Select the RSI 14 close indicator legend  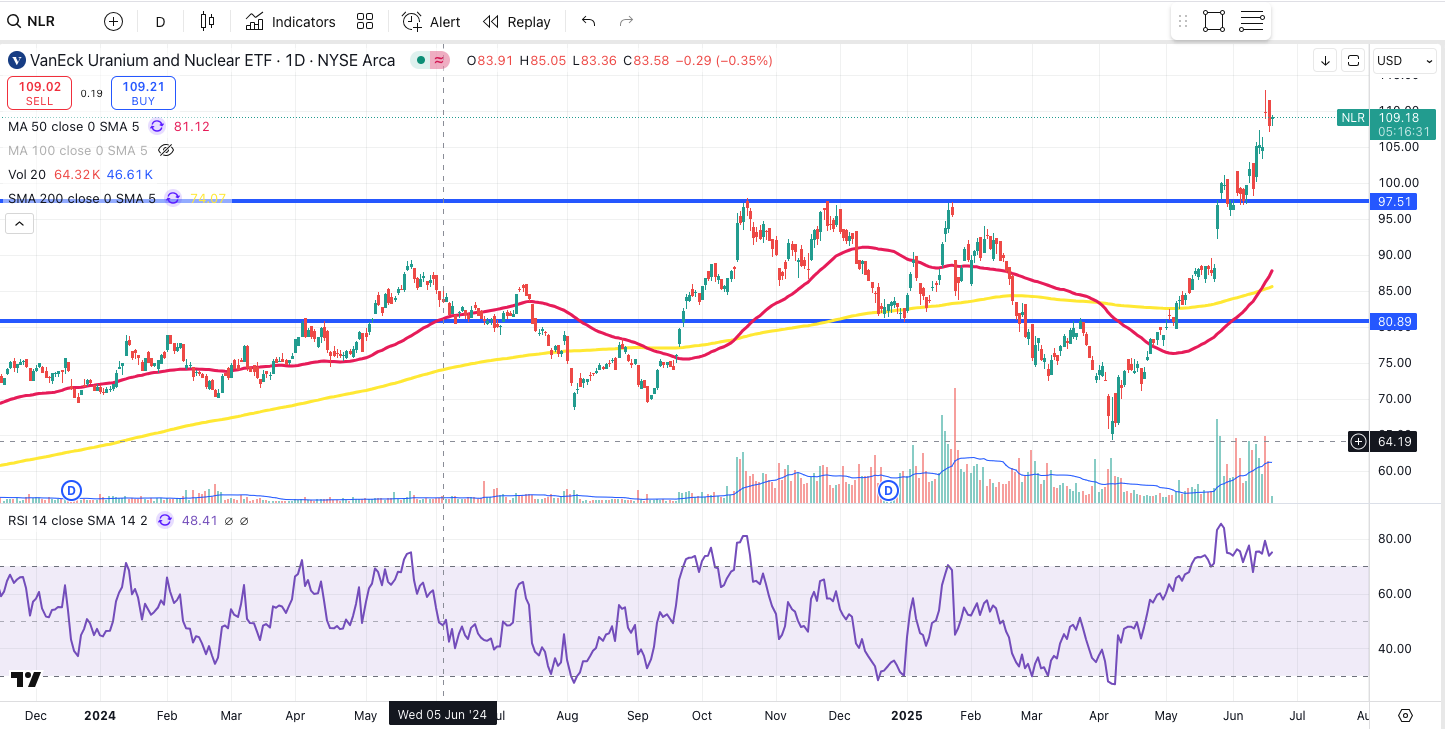point(78,520)
